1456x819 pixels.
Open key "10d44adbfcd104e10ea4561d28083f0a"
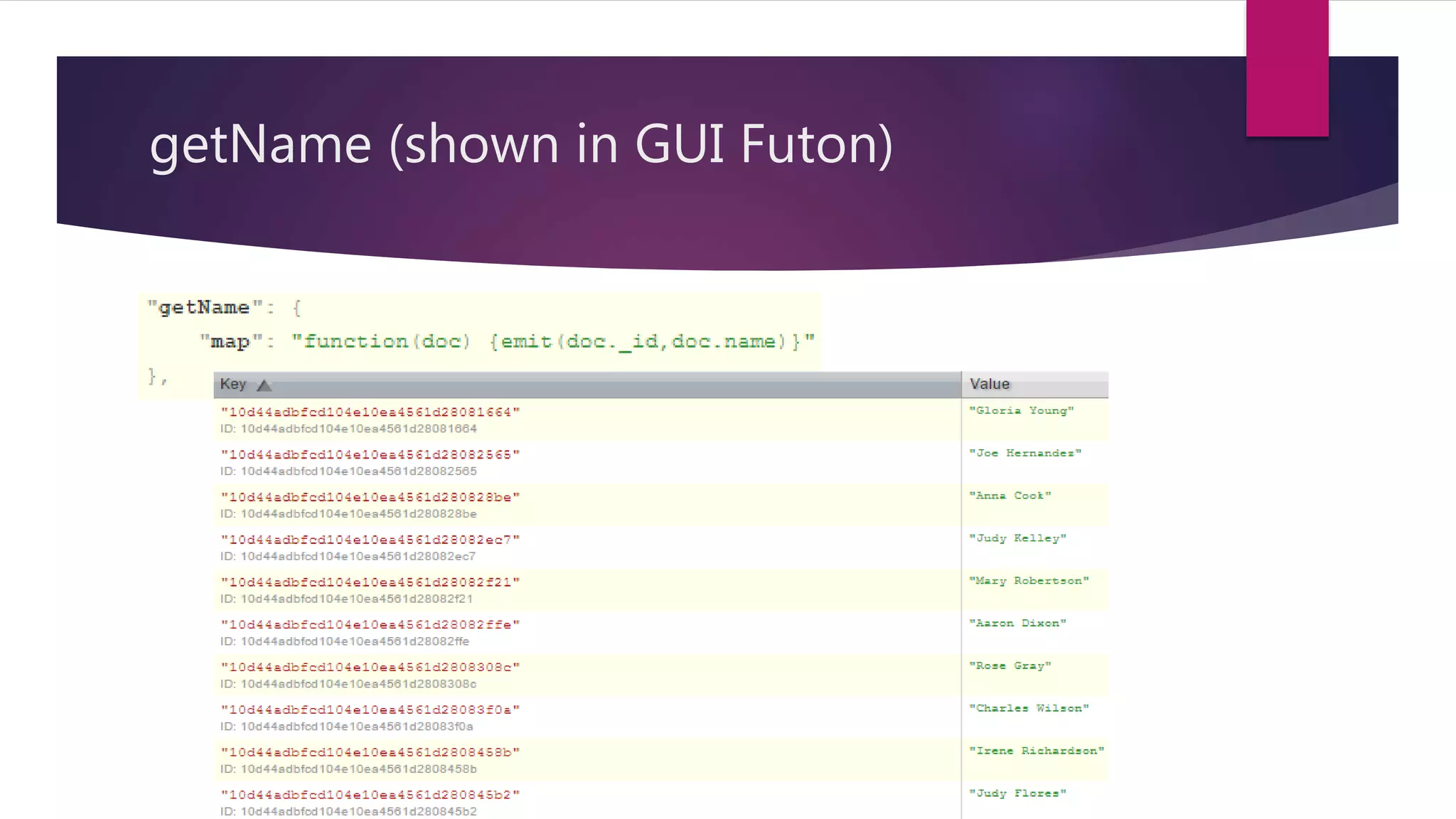(x=370, y=710)
